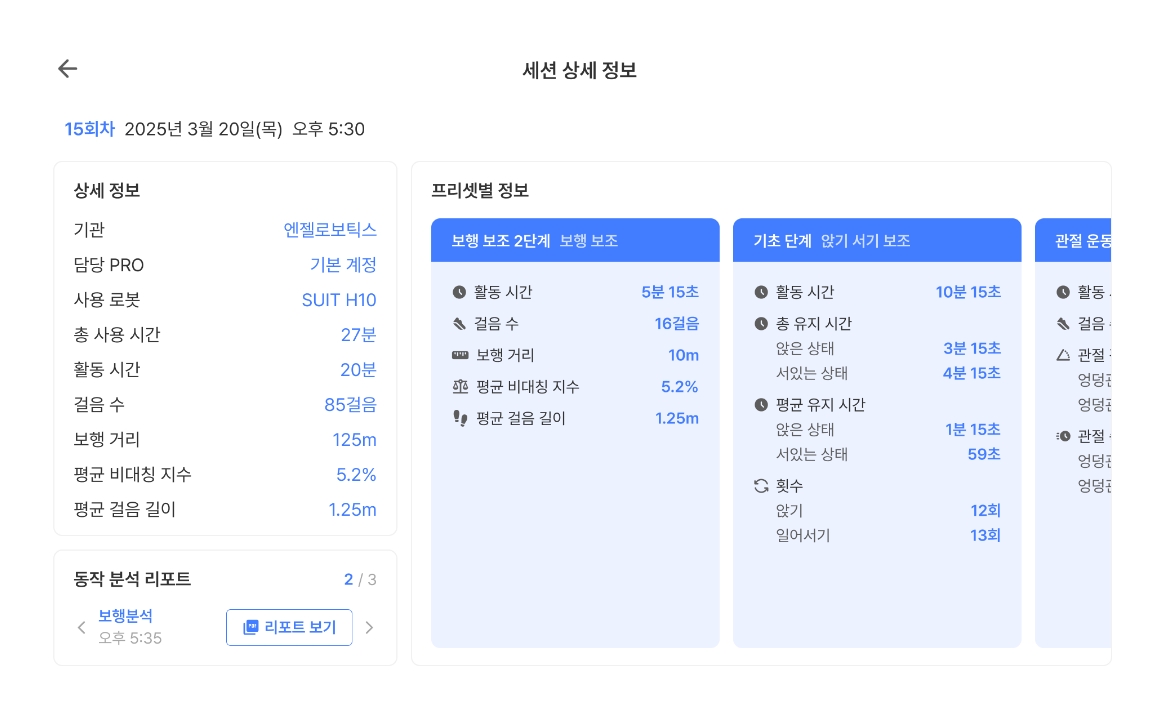Click the 평균 걸음 길이 footprints icon

459,418
